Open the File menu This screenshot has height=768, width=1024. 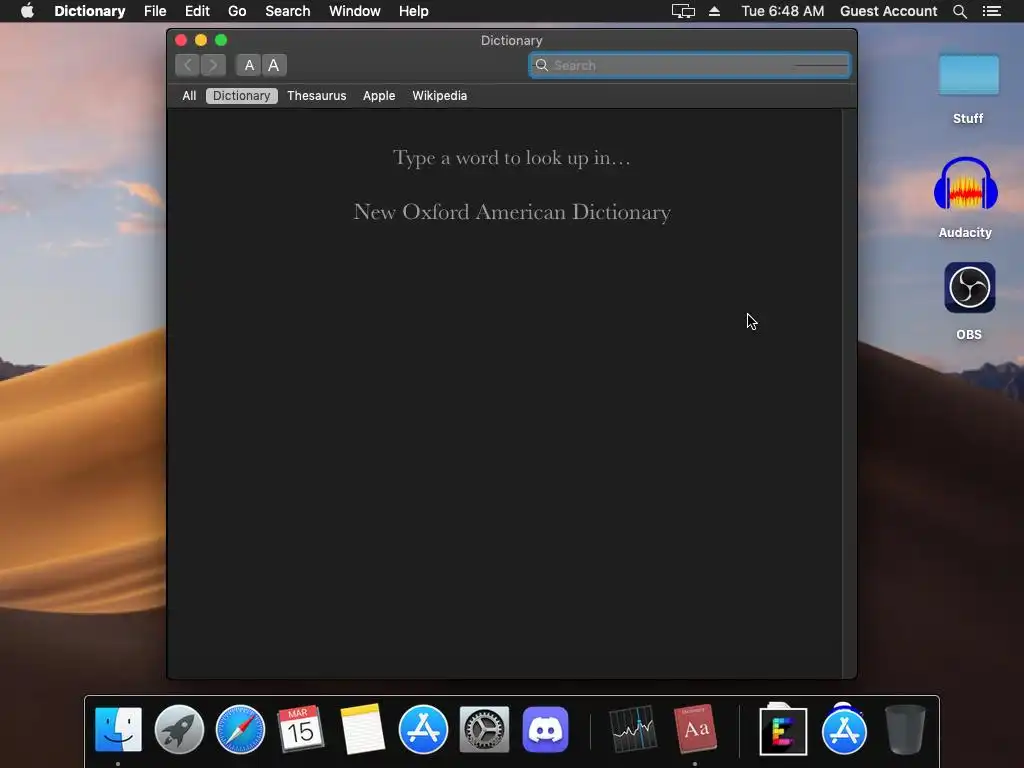[x=155, y=11]
